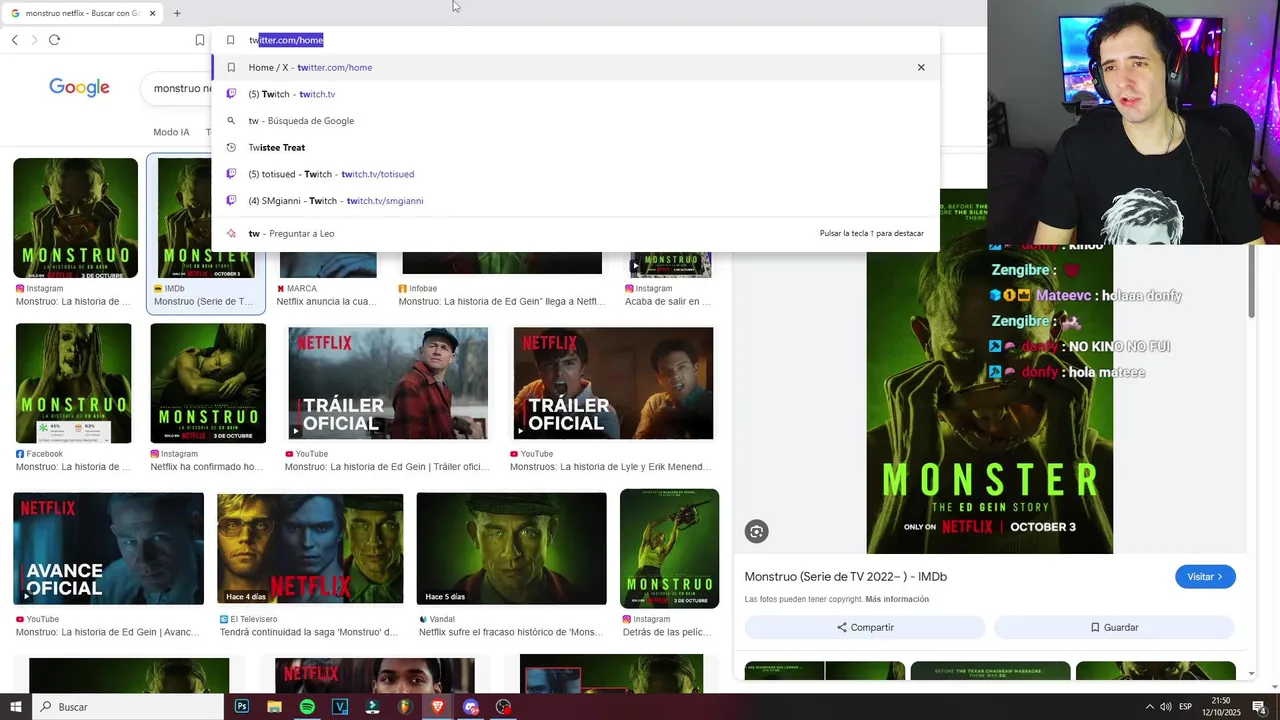Click 'Tendrá continuidad la saga Monstruo' caption
The image size is (1280, 720).
click(x=308, y=632)
